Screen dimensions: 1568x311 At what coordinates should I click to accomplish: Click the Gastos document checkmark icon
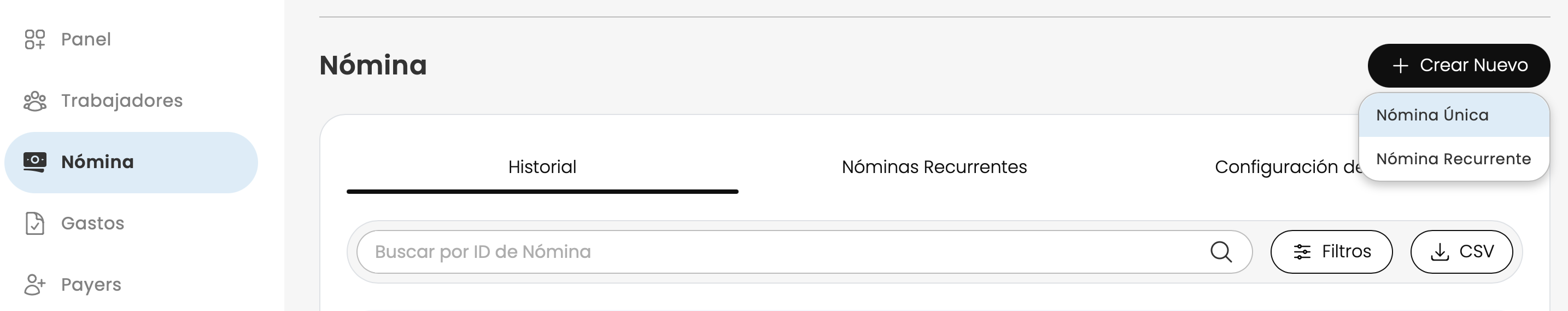34,223
